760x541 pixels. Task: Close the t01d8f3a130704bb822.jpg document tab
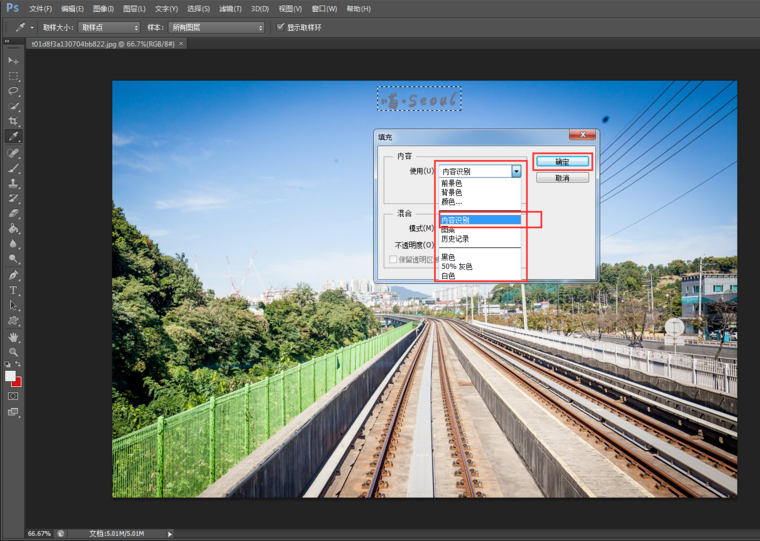coord(181,44)
